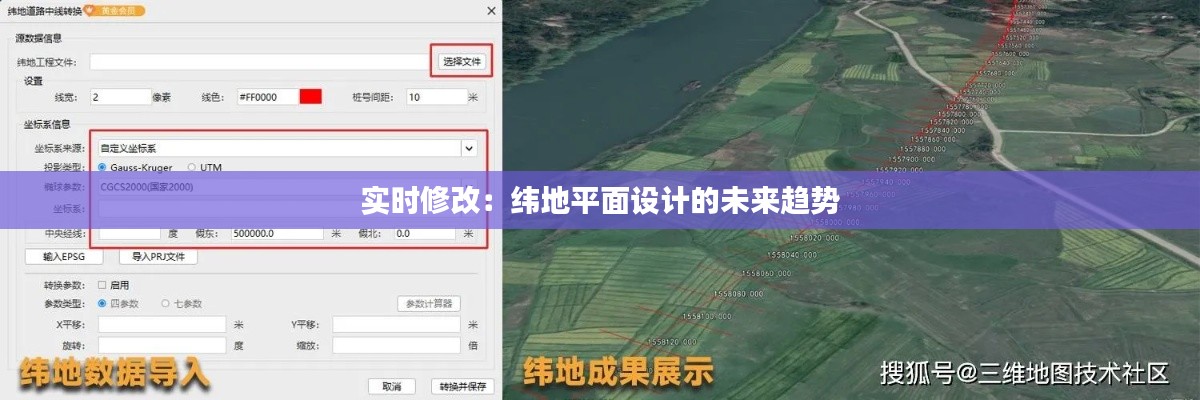Screen dimensions: 1200x400
Task: Click the 线宽 input field
Action: click(x=119, y=97)
